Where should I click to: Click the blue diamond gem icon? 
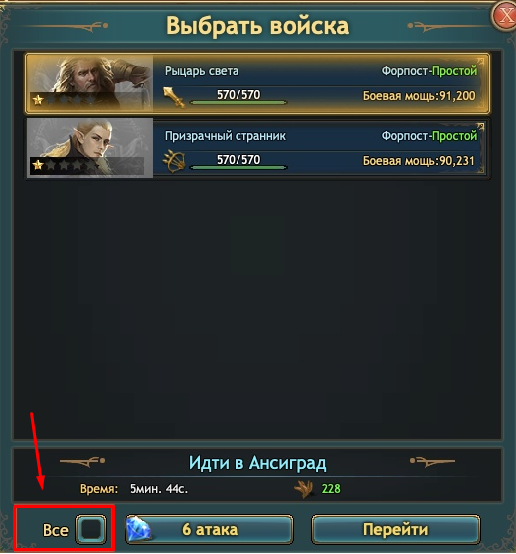tap(139, 529)
